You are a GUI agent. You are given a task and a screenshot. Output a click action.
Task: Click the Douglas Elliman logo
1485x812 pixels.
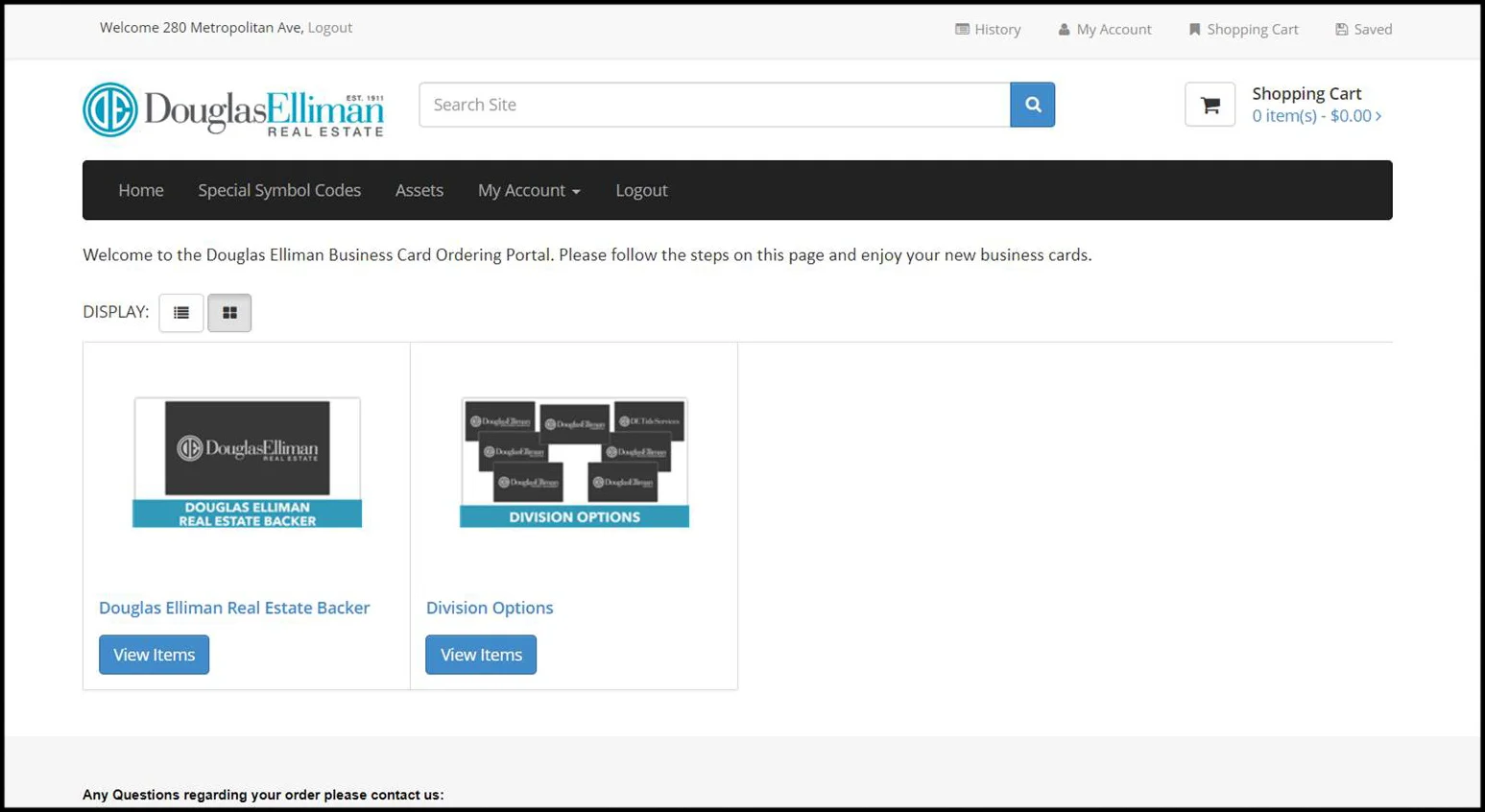click(x=233, y=109)
